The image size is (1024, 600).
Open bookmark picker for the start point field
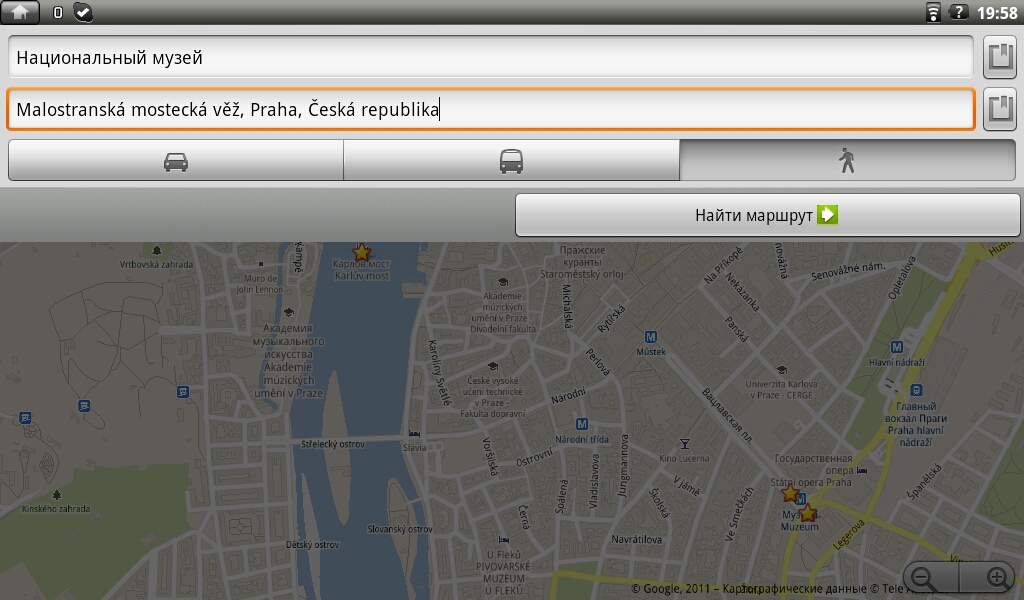click(1000, 57)
